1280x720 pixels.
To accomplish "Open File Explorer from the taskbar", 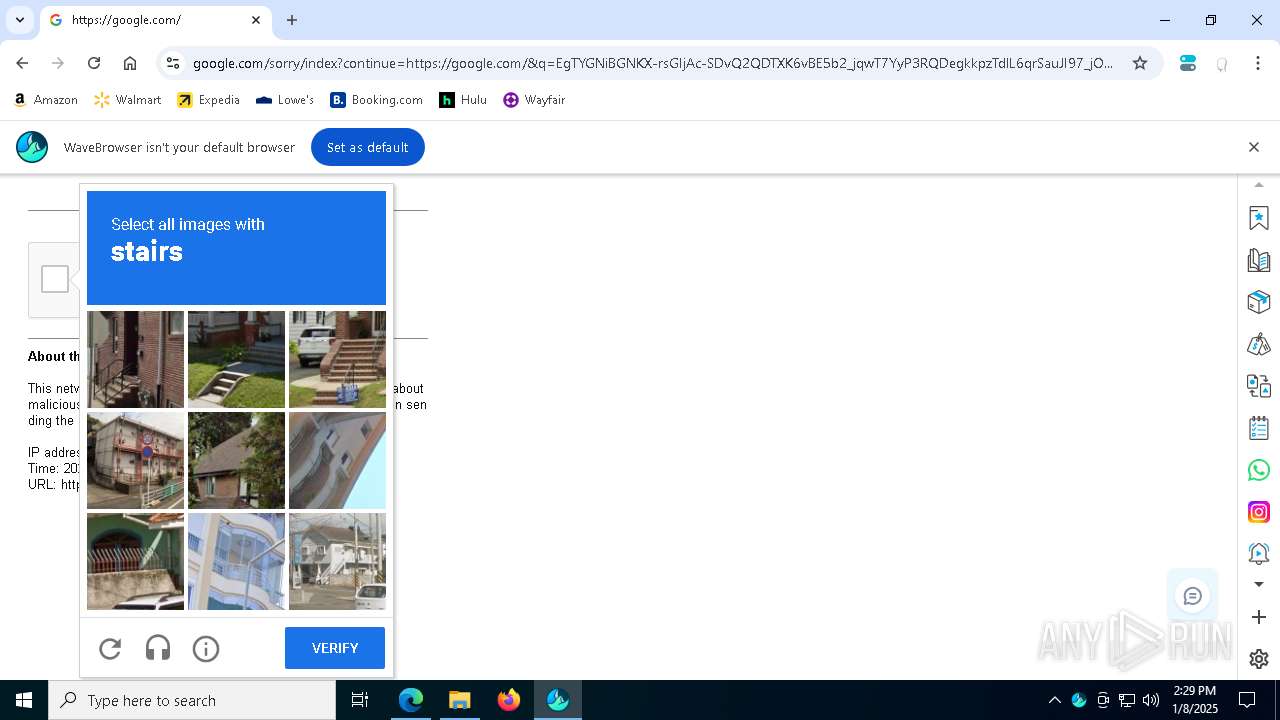I will click(x=460, y=700).
